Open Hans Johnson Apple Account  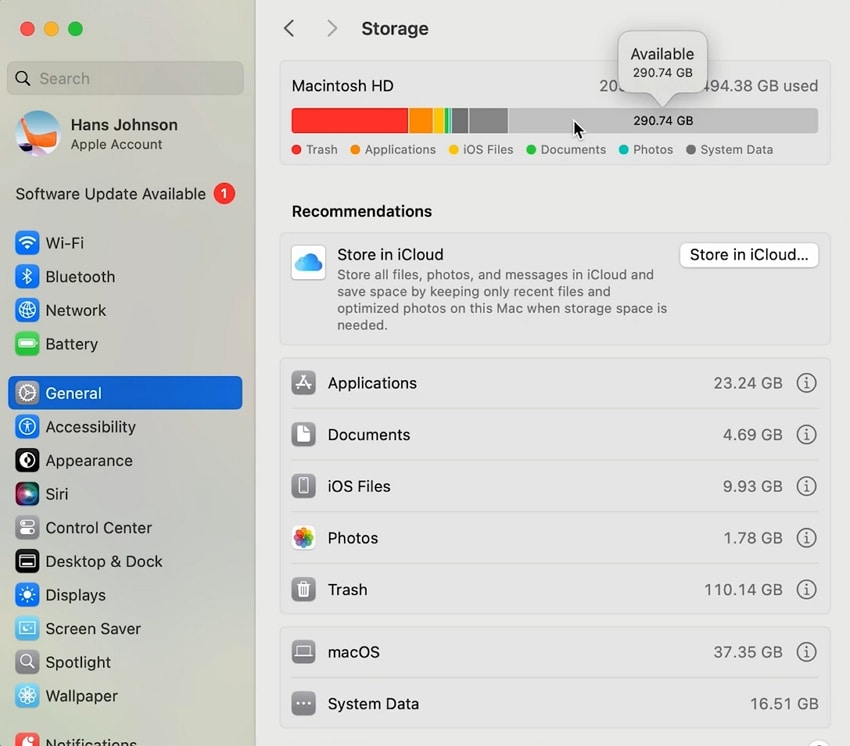125,133
